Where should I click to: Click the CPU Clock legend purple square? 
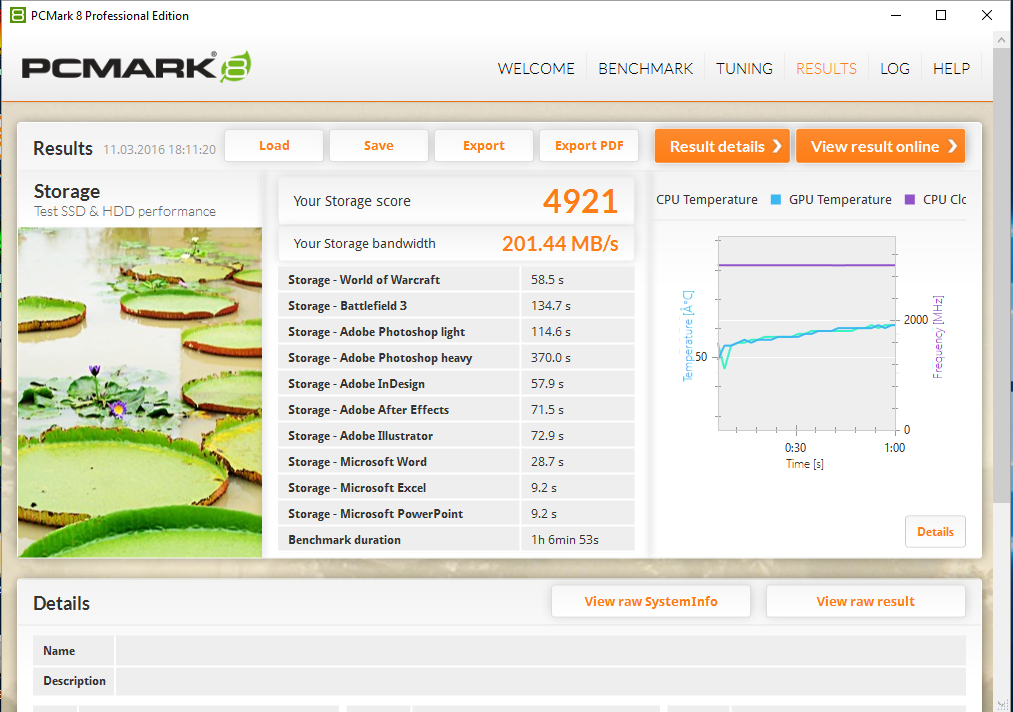[x=910, y=200]
